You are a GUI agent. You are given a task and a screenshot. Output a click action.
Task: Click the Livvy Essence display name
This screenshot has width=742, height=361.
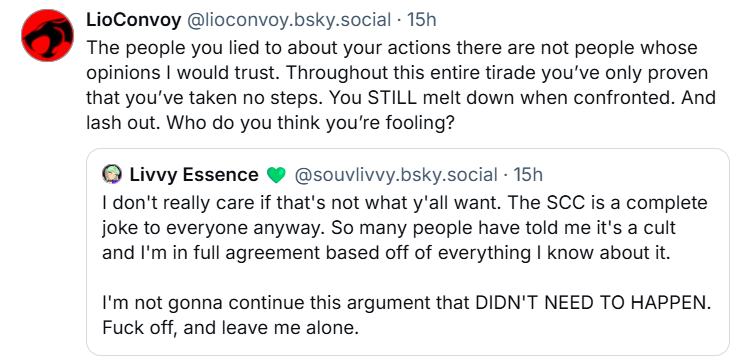tap(194, 175)
